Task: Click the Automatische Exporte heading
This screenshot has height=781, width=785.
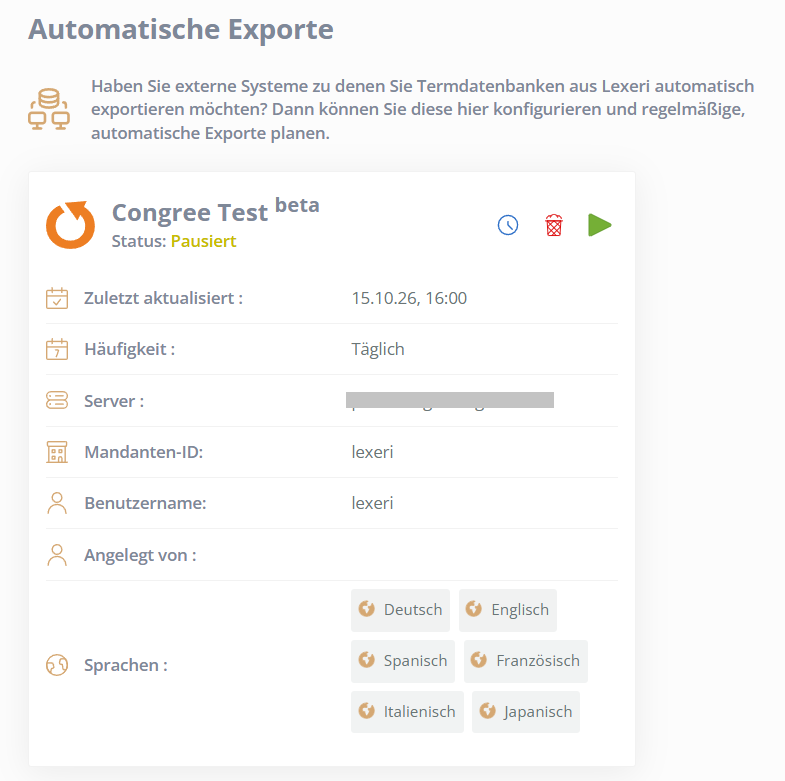Action: [181, 30]
